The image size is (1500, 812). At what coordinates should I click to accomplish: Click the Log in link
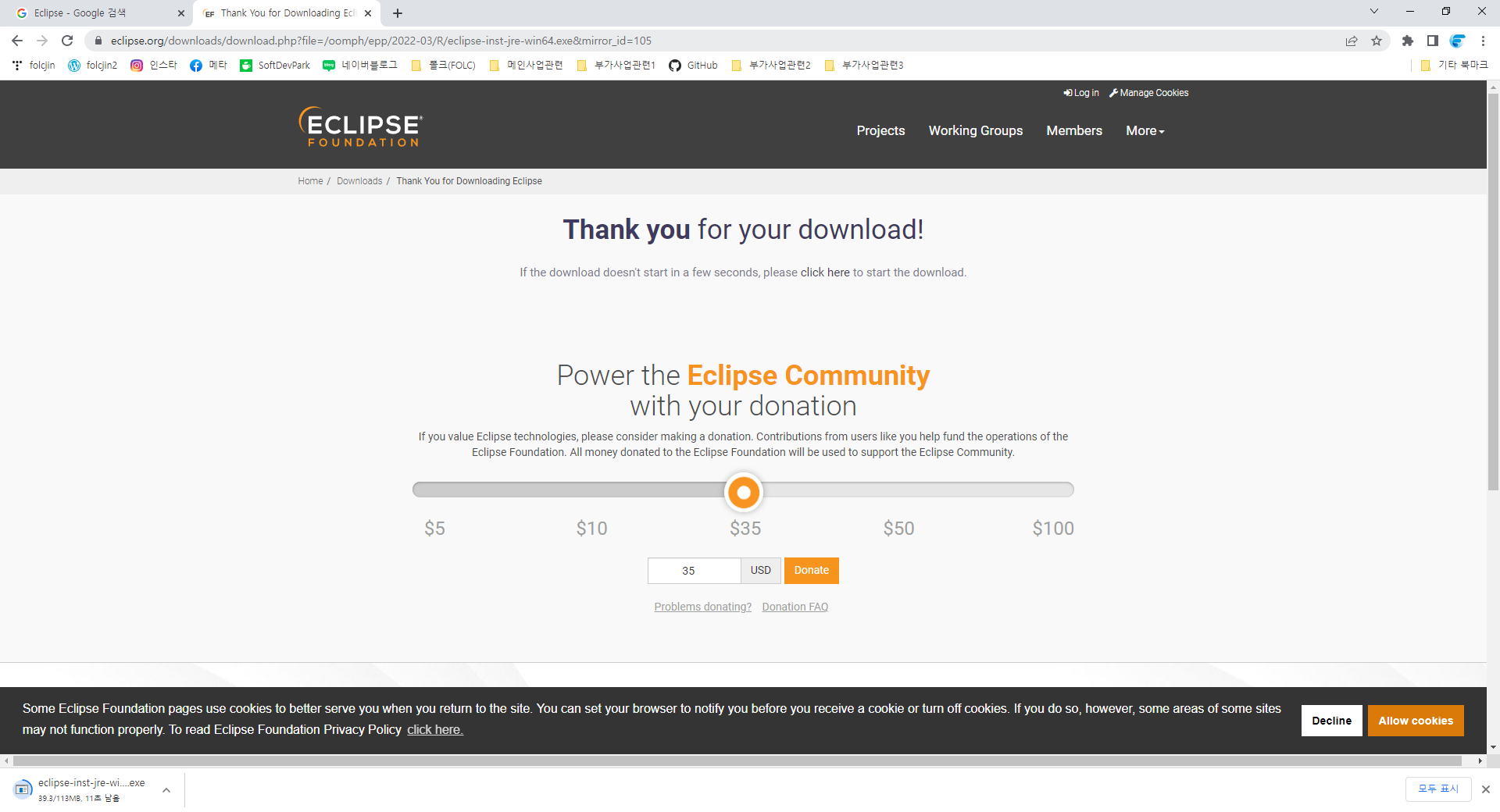pyautogui.click(x=1081, y=93)
